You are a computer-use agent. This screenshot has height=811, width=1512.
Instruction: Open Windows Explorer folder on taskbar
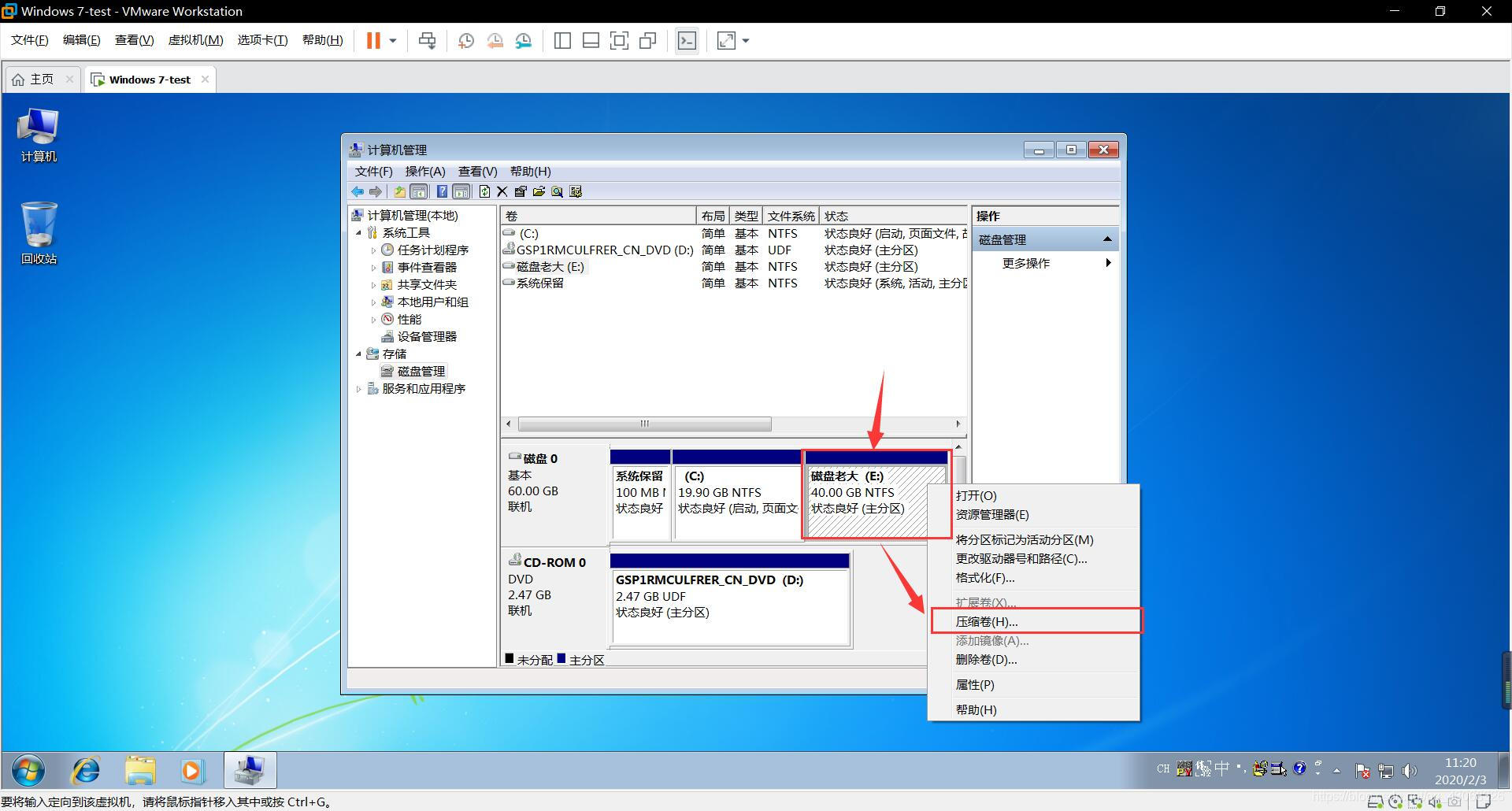point(140,770)
